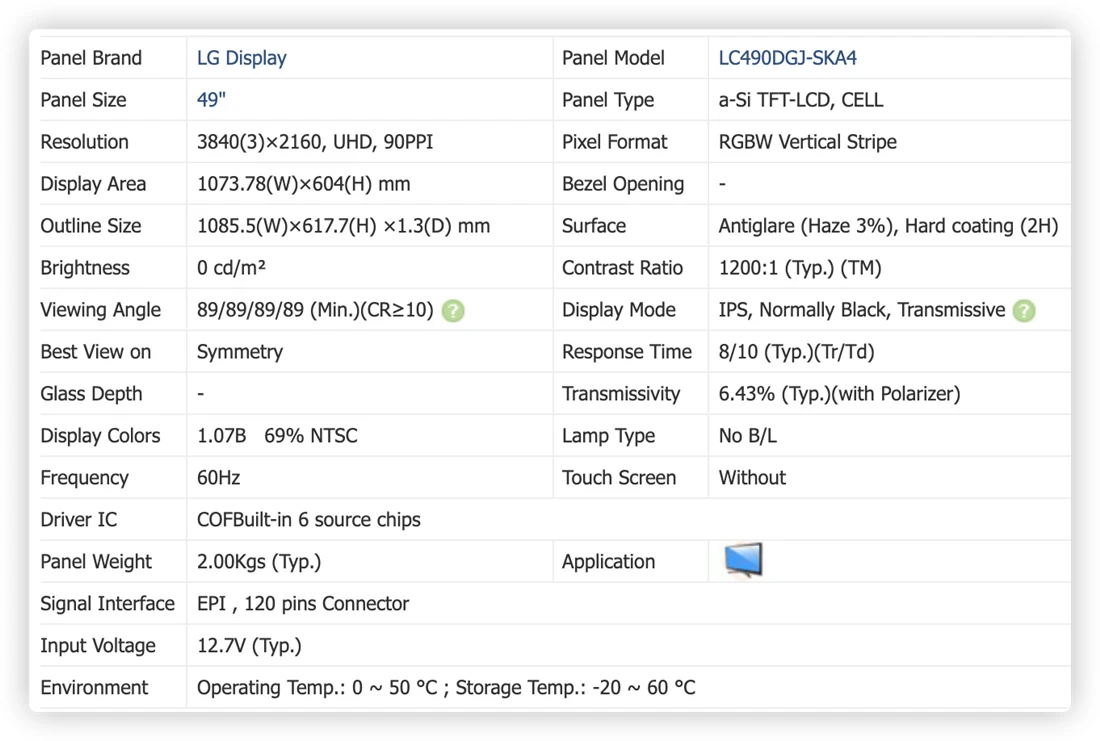Screen dimensions: 1100x741
Task: Click the "89/89/89/89 (Min.)(CR≥10)" viewing angle value
Action: pos(315,310)
